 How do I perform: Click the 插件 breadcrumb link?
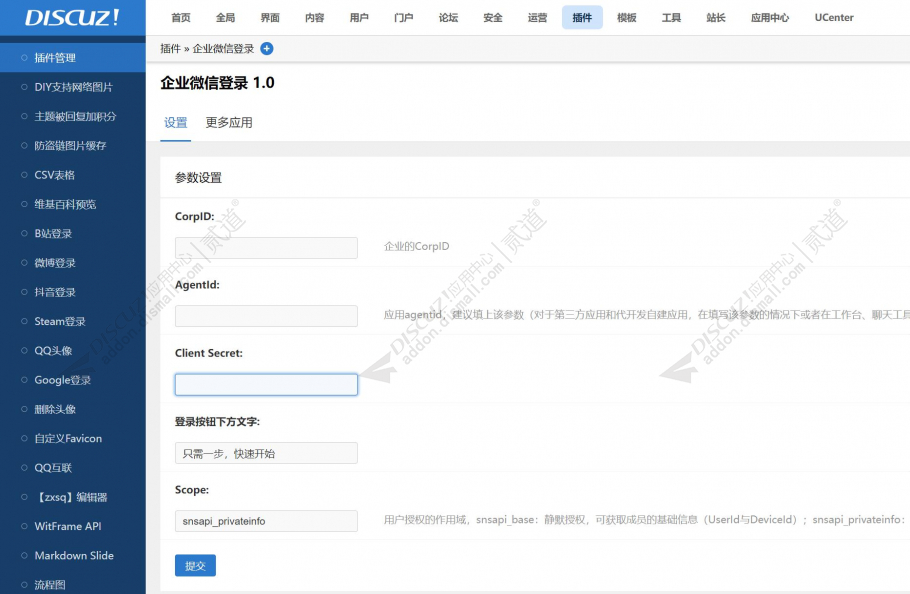[171, 49]
